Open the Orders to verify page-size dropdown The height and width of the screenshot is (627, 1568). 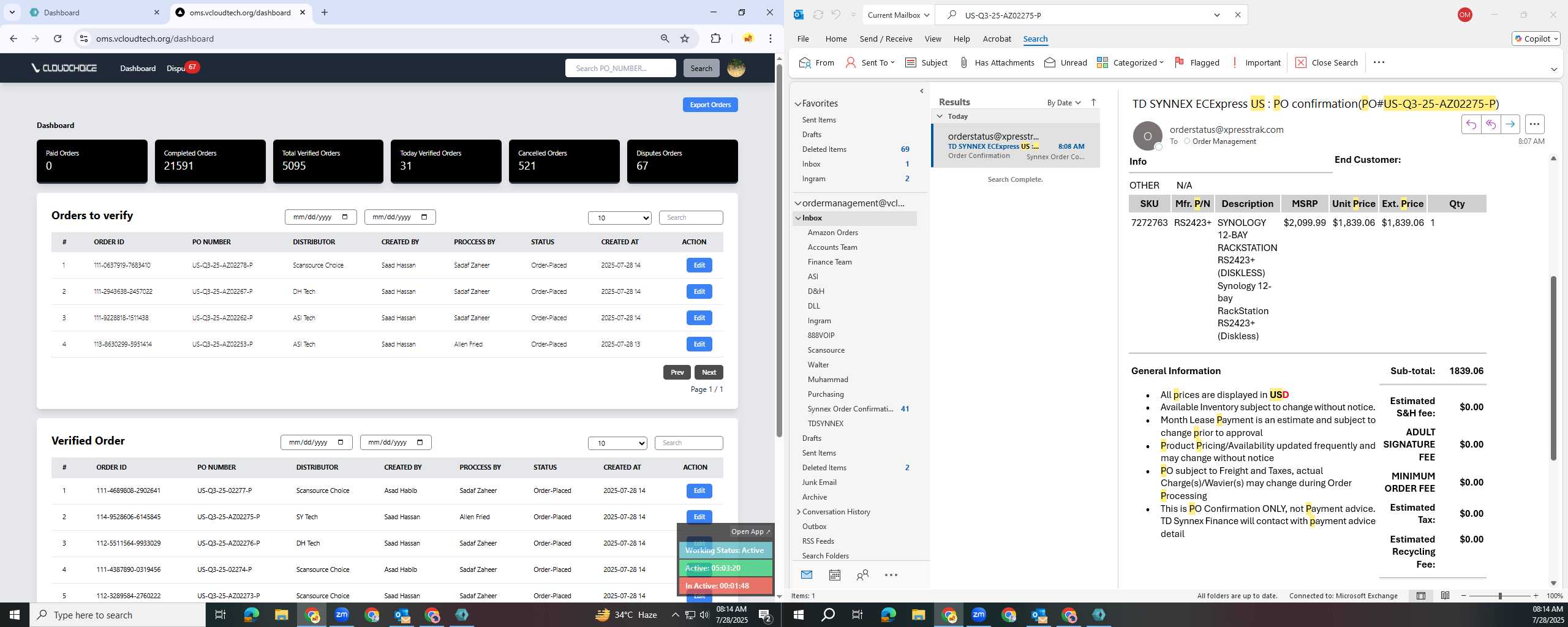[620, 218]
